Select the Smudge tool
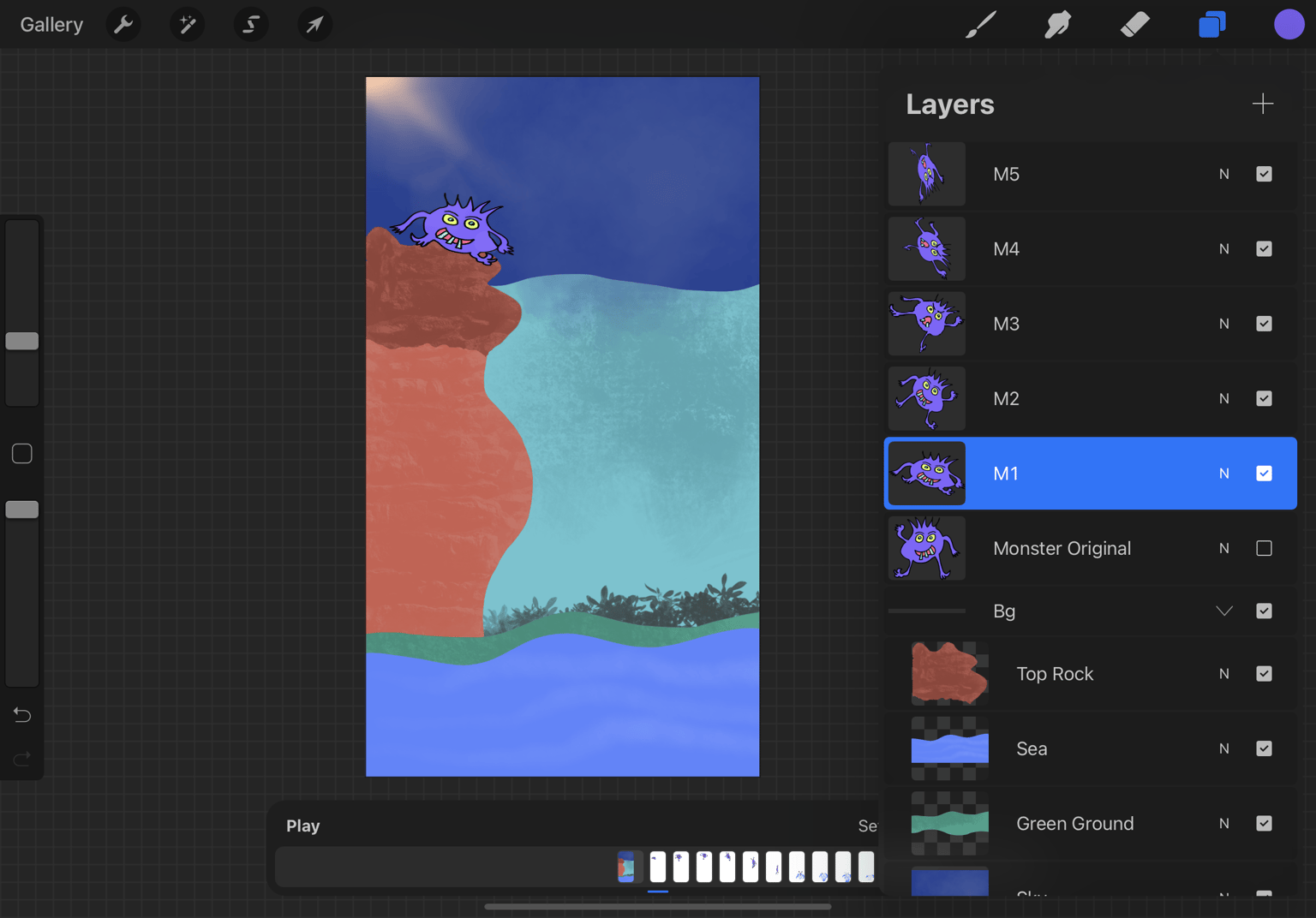Image resolution: width=1316 pixels, height=918 pixels. pos(1058,24)
